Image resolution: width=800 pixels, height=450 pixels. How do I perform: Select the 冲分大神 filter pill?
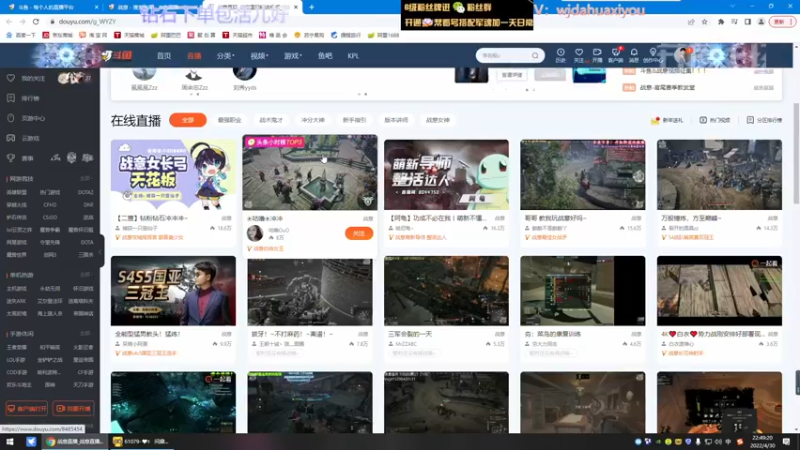[x=313, y=120]
